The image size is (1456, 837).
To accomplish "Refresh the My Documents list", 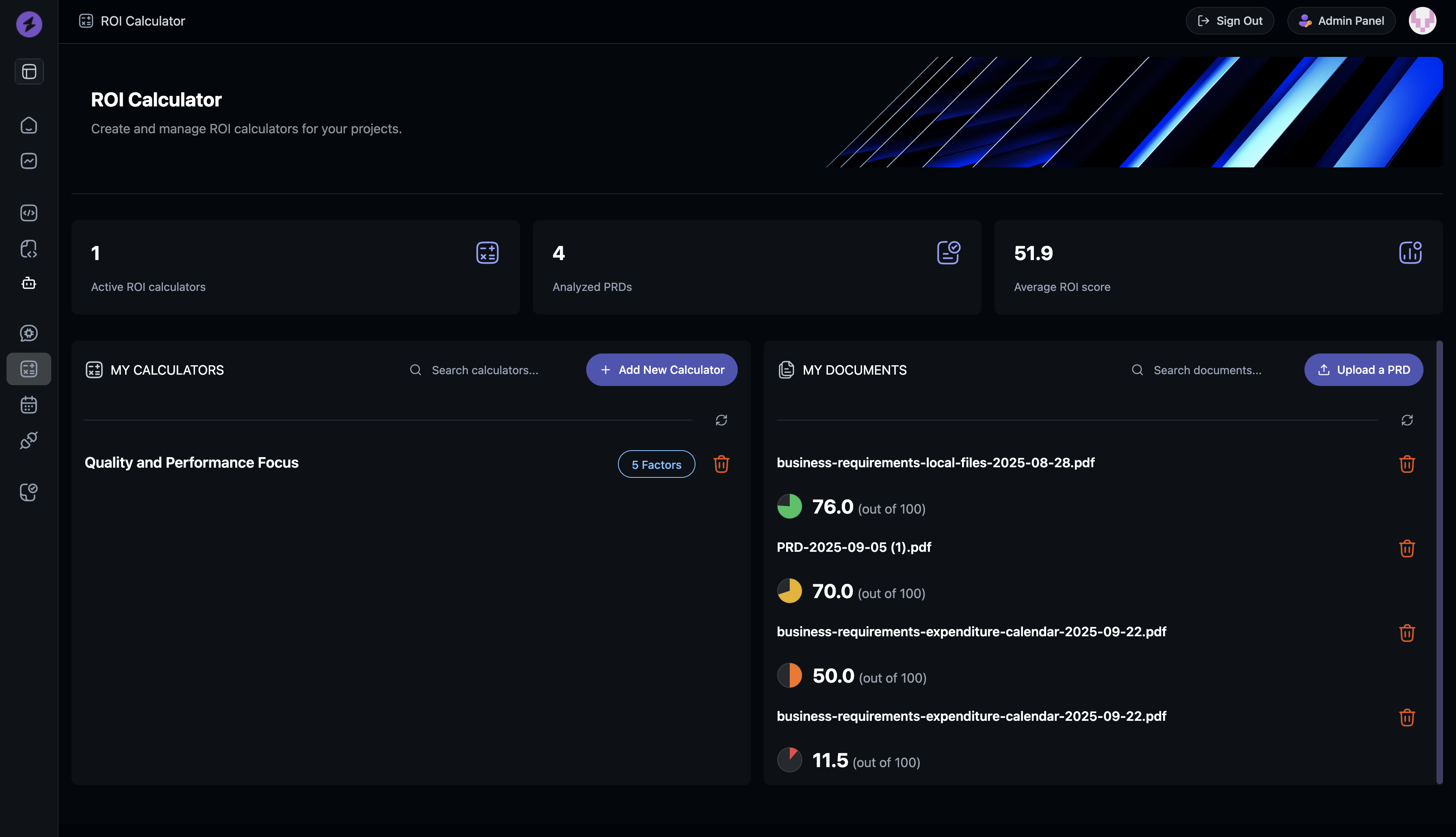I will (1406, 420).
